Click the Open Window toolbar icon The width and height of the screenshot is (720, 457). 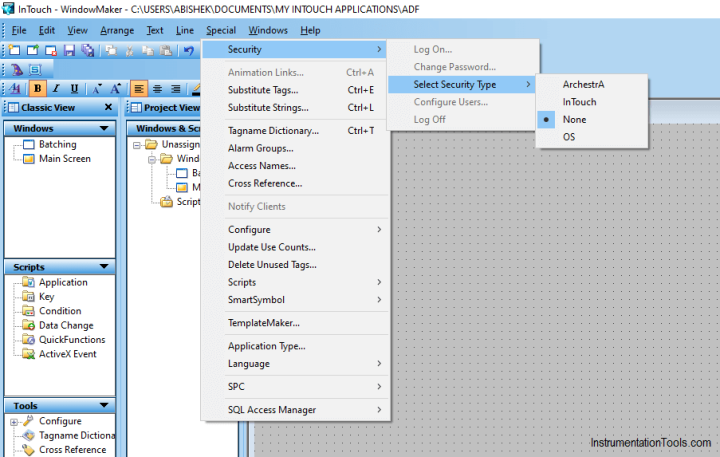[x=33, y=50]
